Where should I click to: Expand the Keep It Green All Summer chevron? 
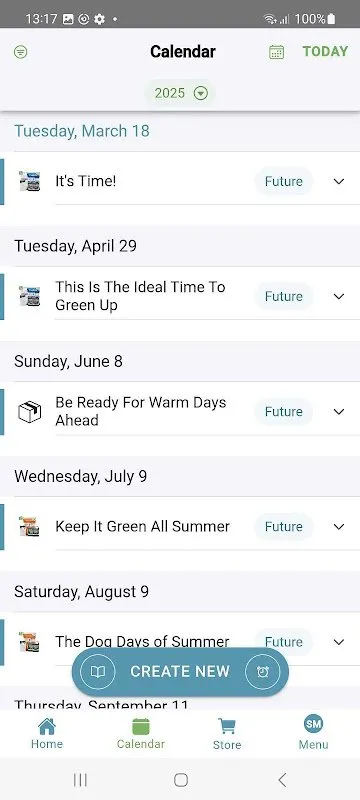coord(339,527)
